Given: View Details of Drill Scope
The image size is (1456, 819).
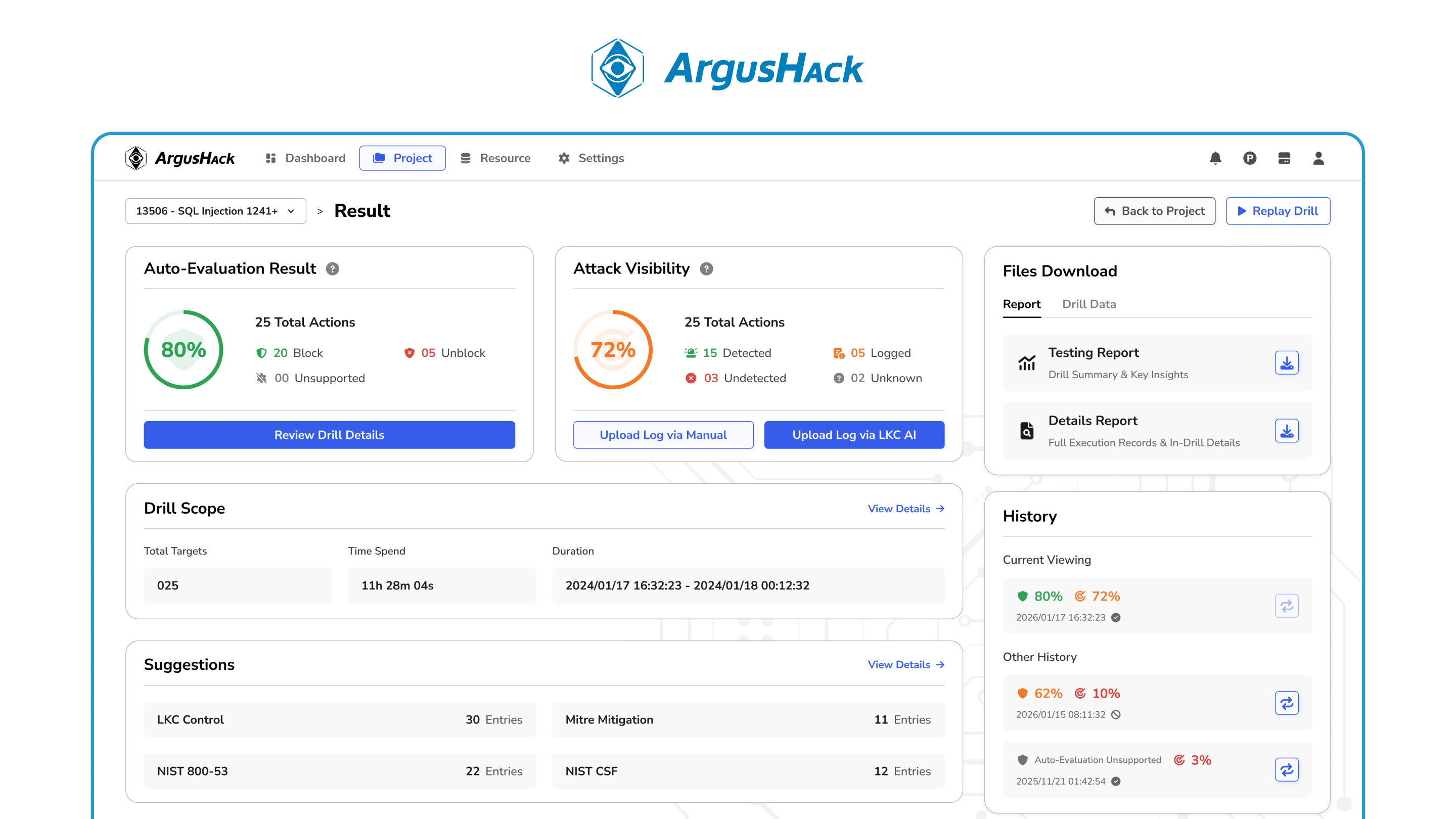Looking at the screenshot, I should pyautogui.click(x=906, y=509).
